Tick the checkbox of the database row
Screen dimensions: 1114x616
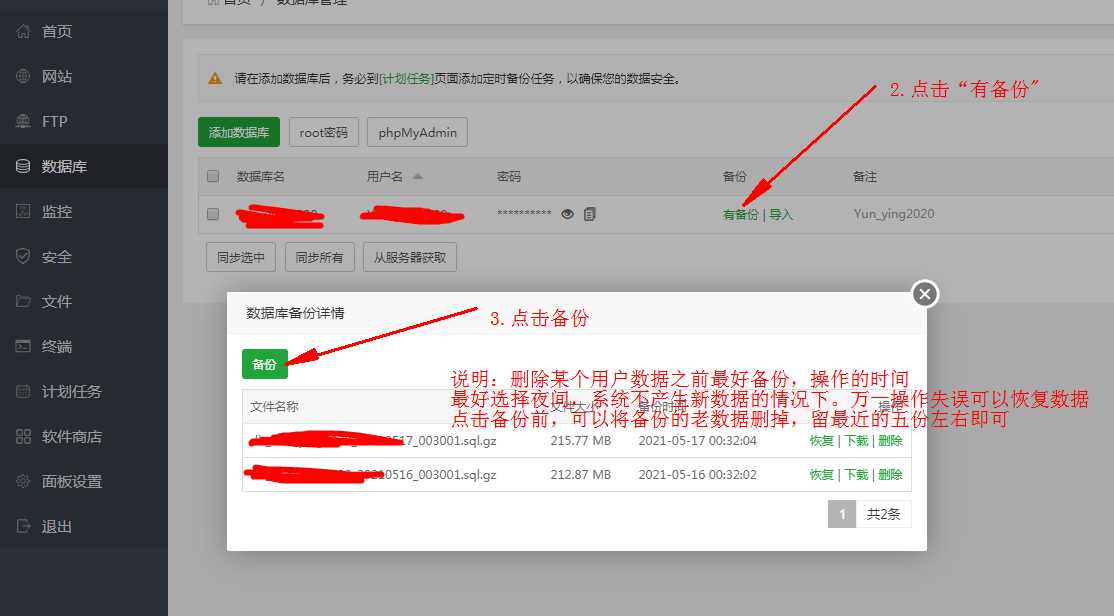point(213,214)
